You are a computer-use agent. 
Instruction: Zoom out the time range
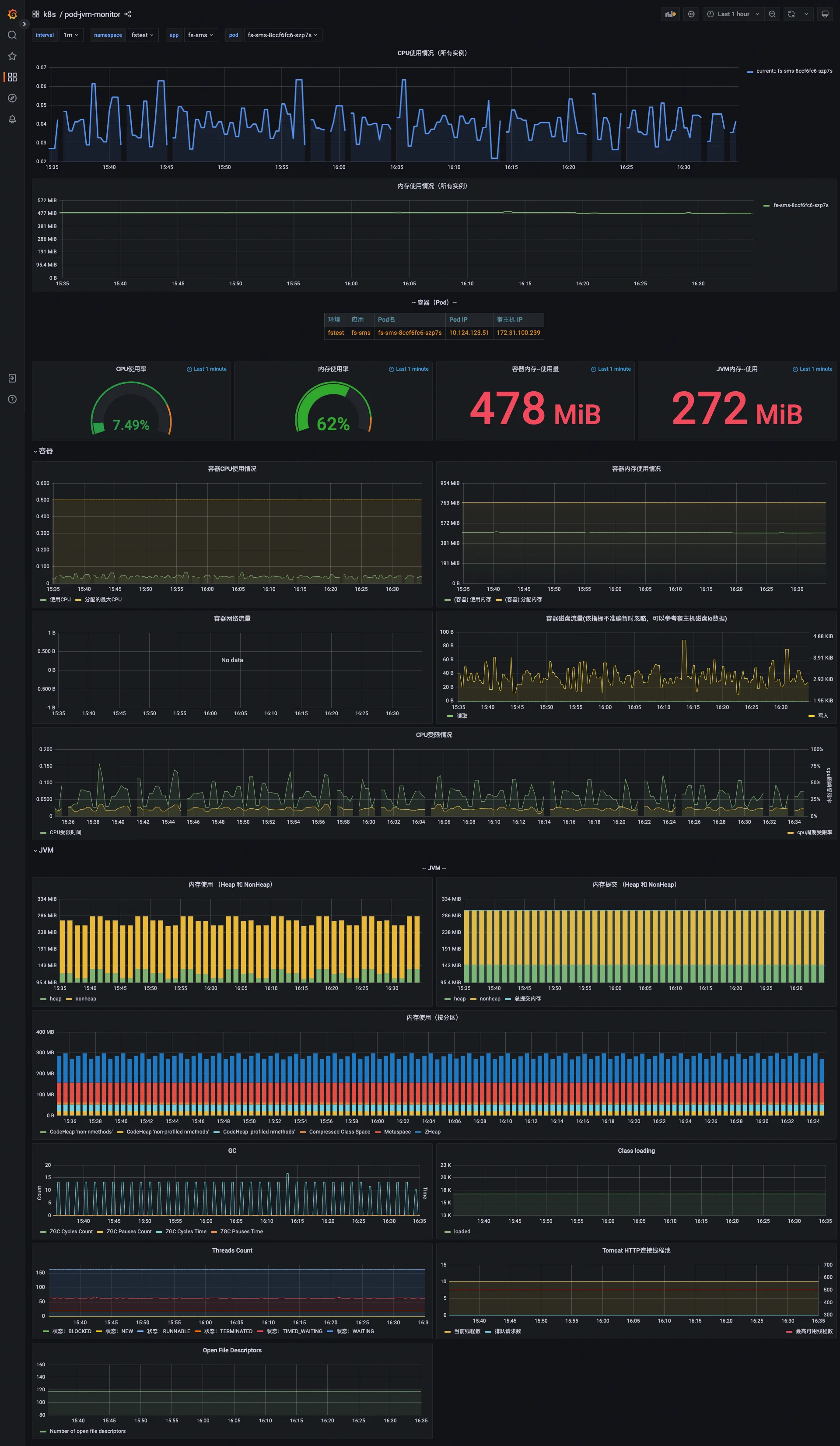coord(772,14)
